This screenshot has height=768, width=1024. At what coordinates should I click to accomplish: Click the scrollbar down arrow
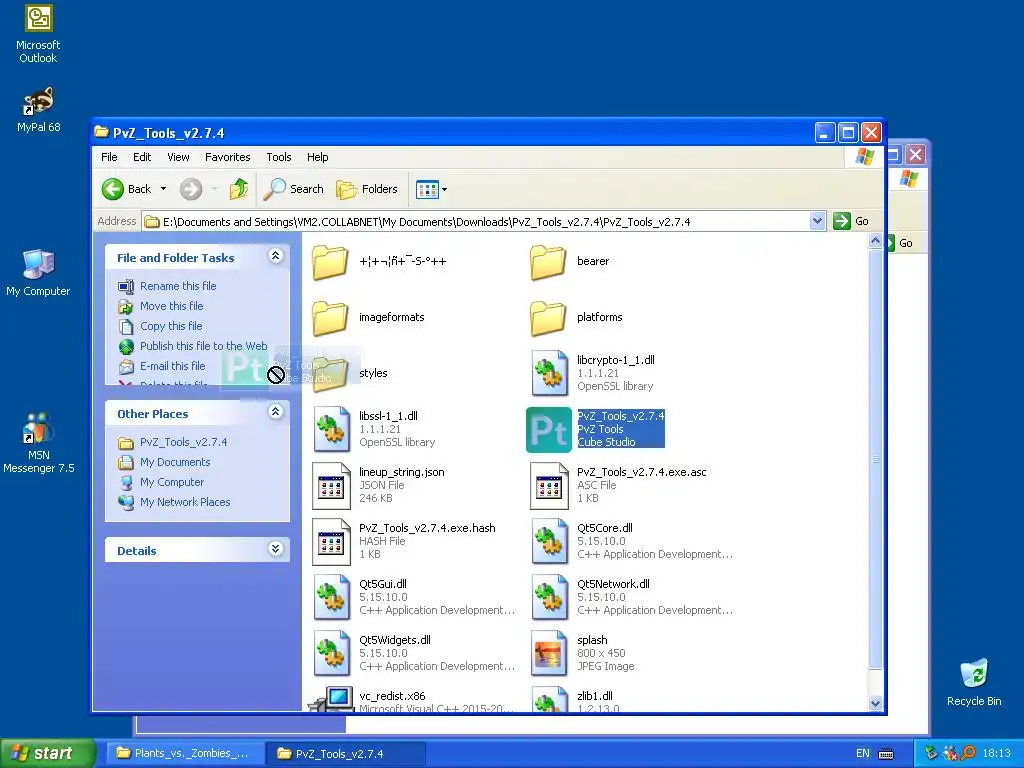[875, 703]
